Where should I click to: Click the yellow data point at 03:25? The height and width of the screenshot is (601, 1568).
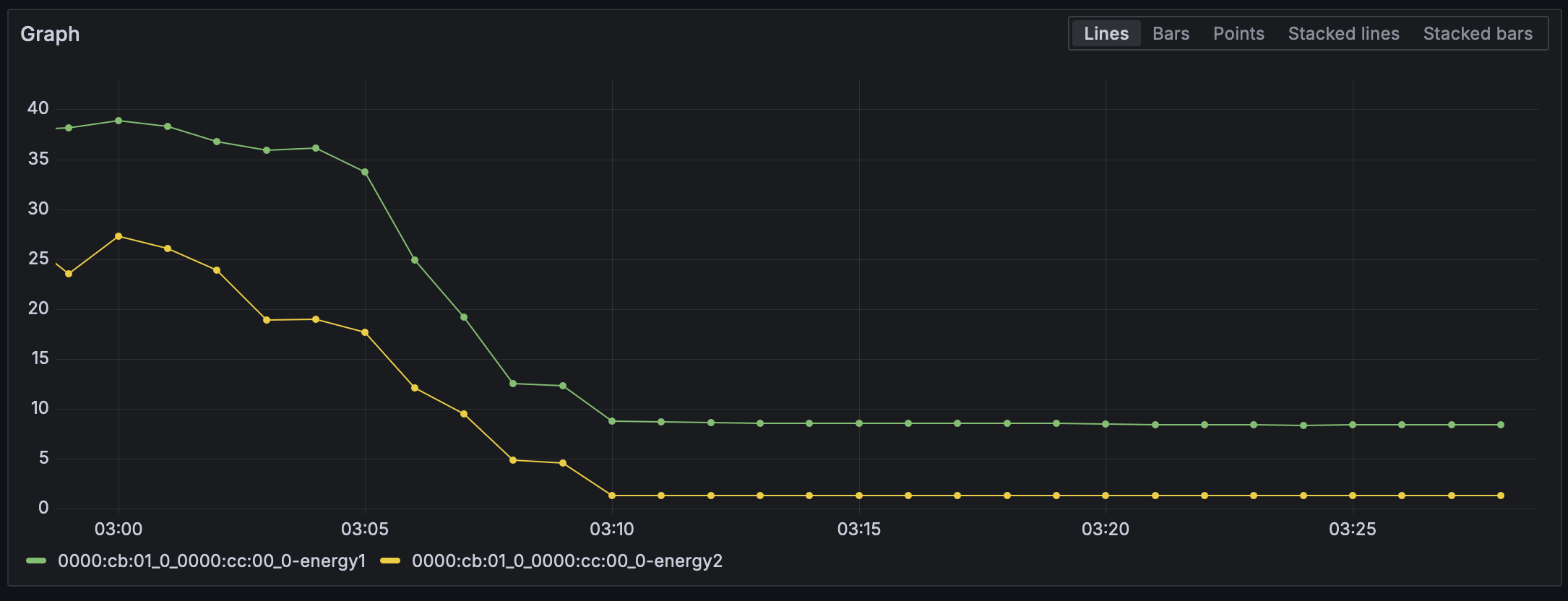pyautogui.click(x=1353, y=496)
